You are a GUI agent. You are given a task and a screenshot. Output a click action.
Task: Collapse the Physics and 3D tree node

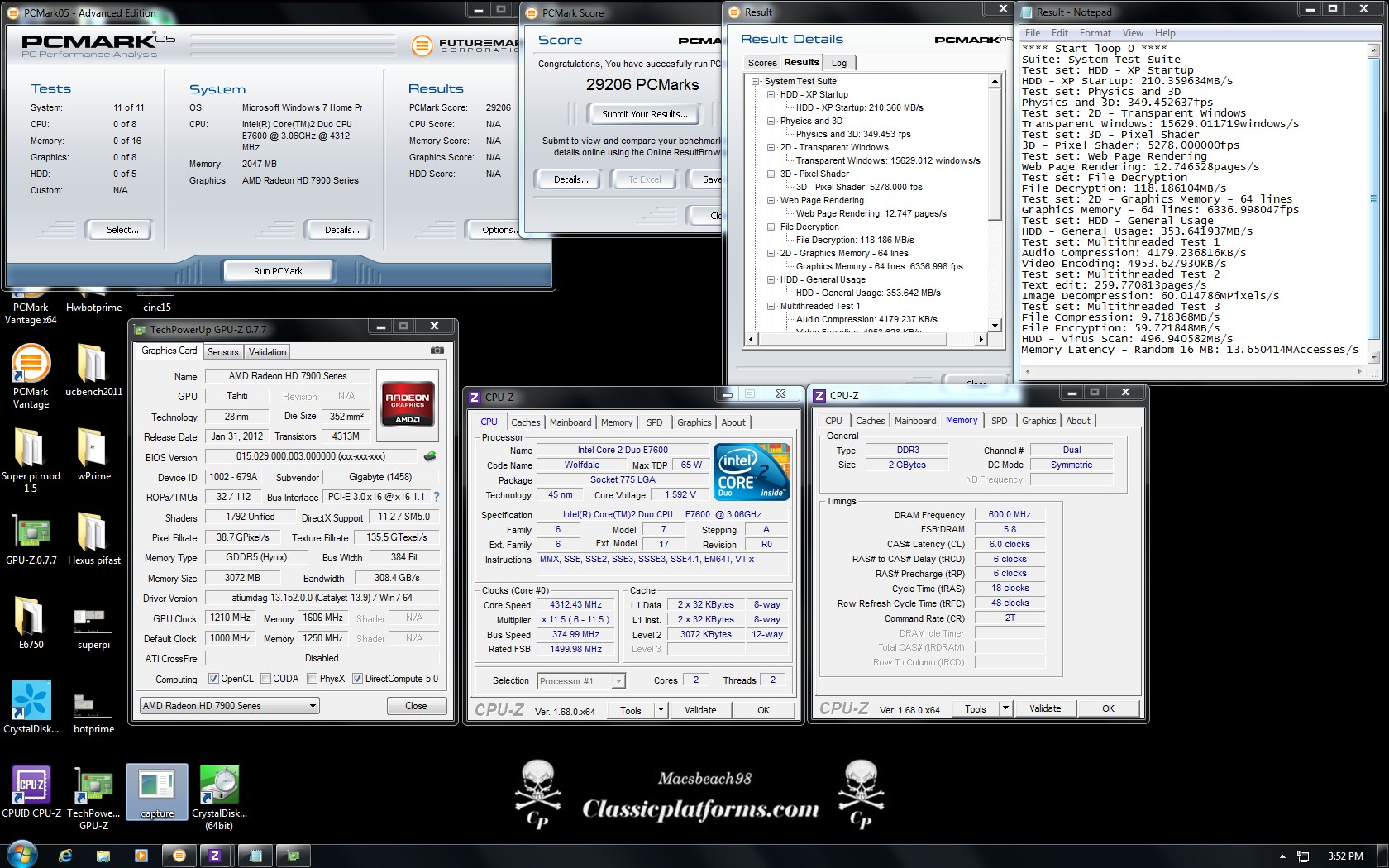coord(771,121)
